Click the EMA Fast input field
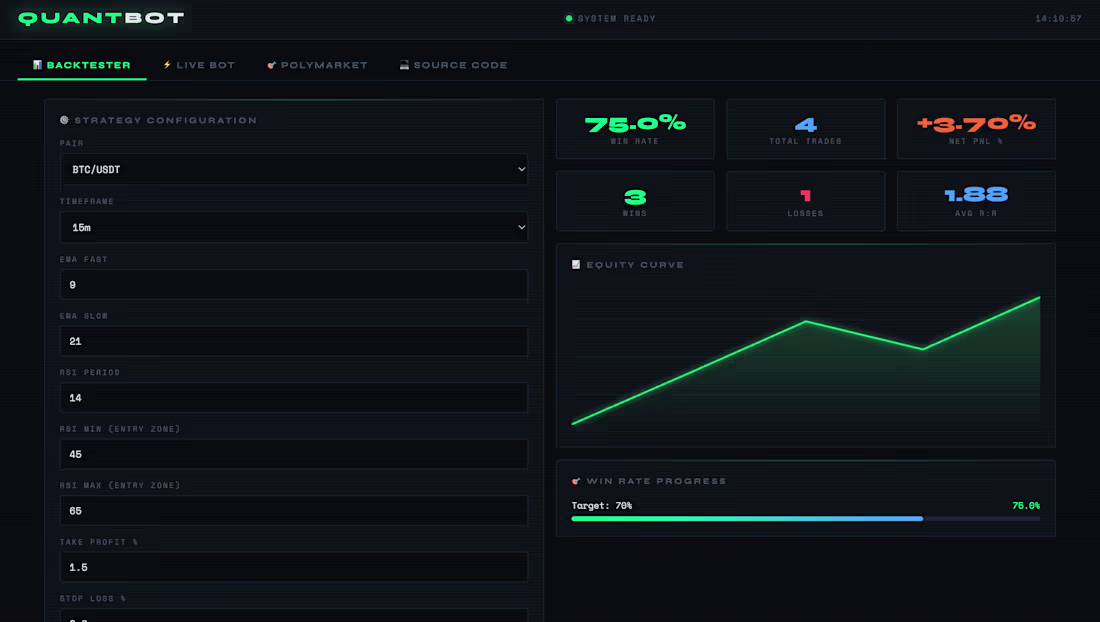 [x=294, y=285]
